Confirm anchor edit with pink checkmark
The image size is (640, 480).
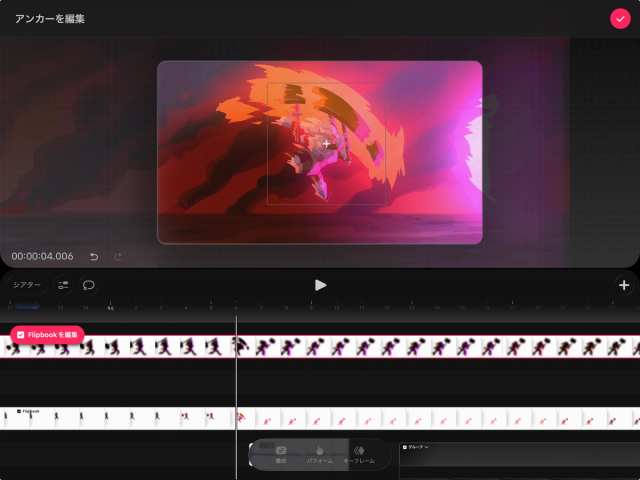pos(620,19)
